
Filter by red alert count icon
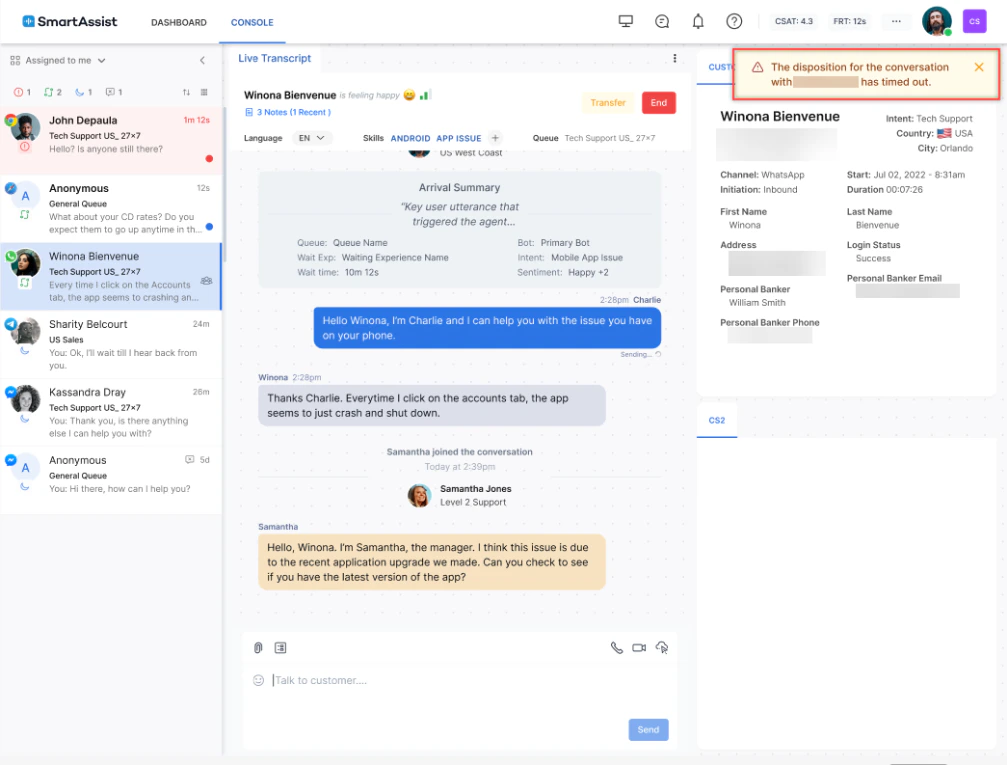coord(22,92)
